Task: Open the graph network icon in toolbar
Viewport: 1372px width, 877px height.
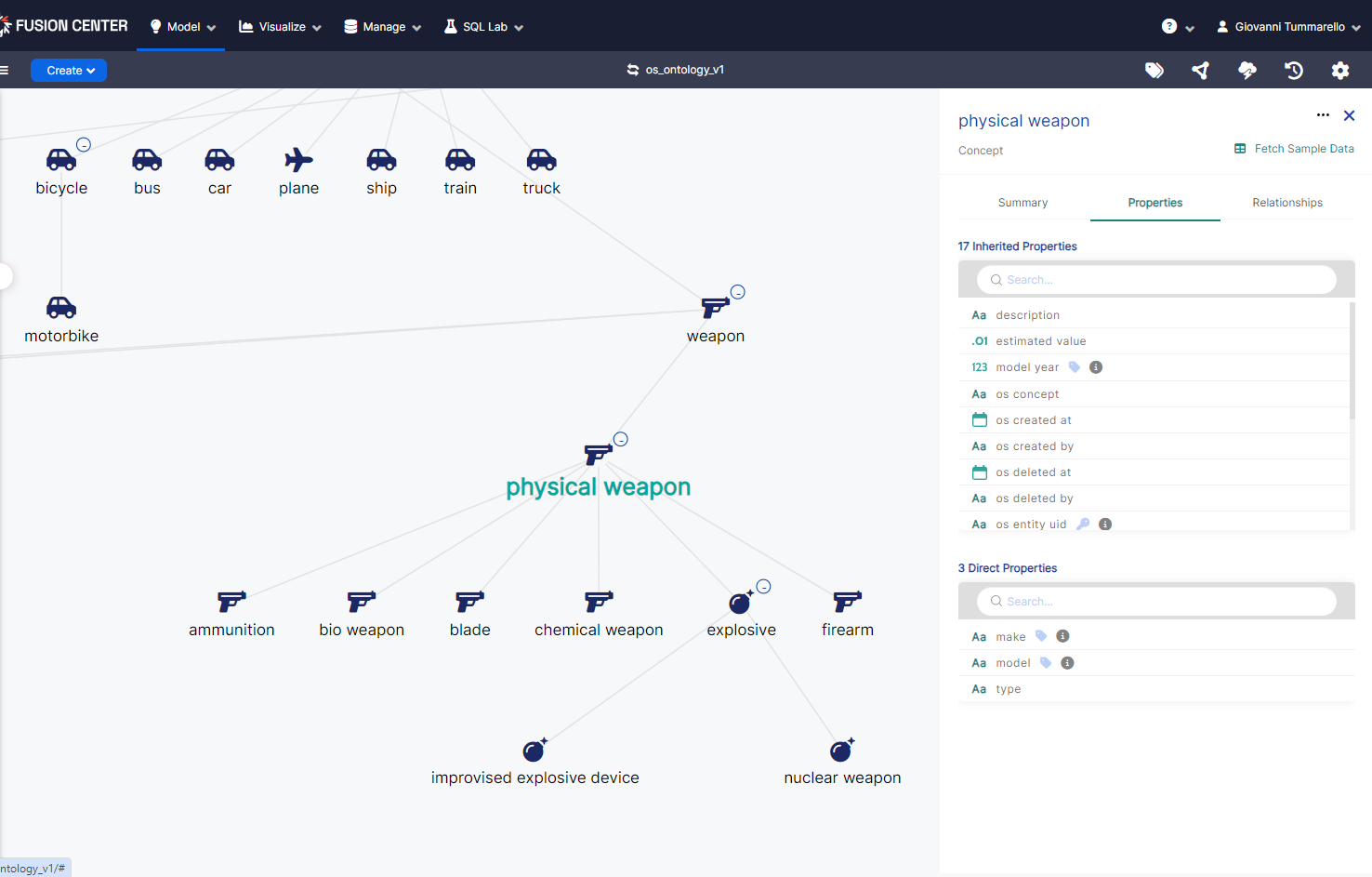Action: (1200, 71)
